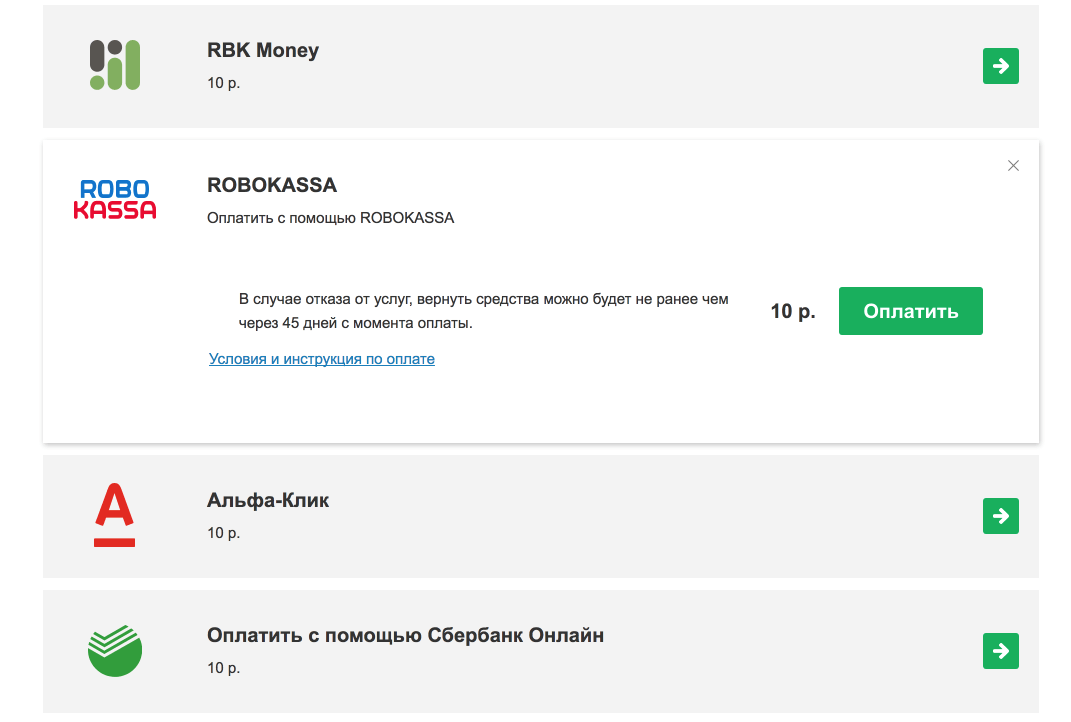Click the 10 р. price under RBK Money
Screen dimensions: 1071x722
(x=224, y=83)
